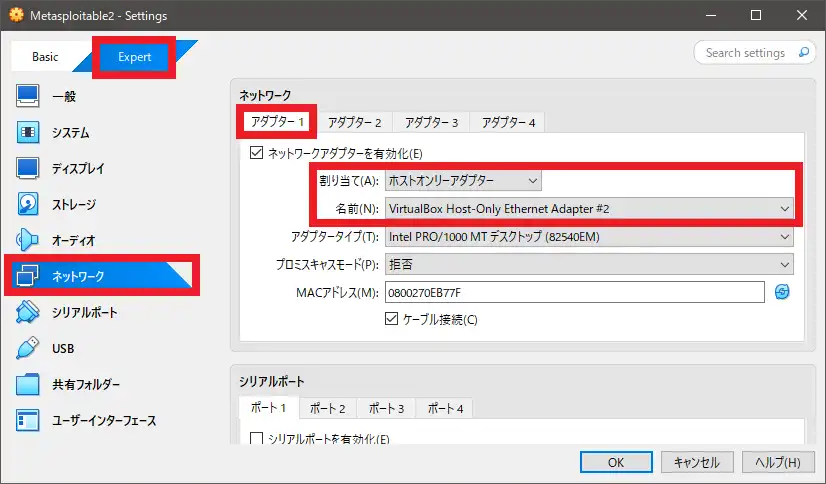Open the オーディオ (Audio) speaker icon
The height and width of the screenshot is (484, 826).
click(x=28, y=241)
